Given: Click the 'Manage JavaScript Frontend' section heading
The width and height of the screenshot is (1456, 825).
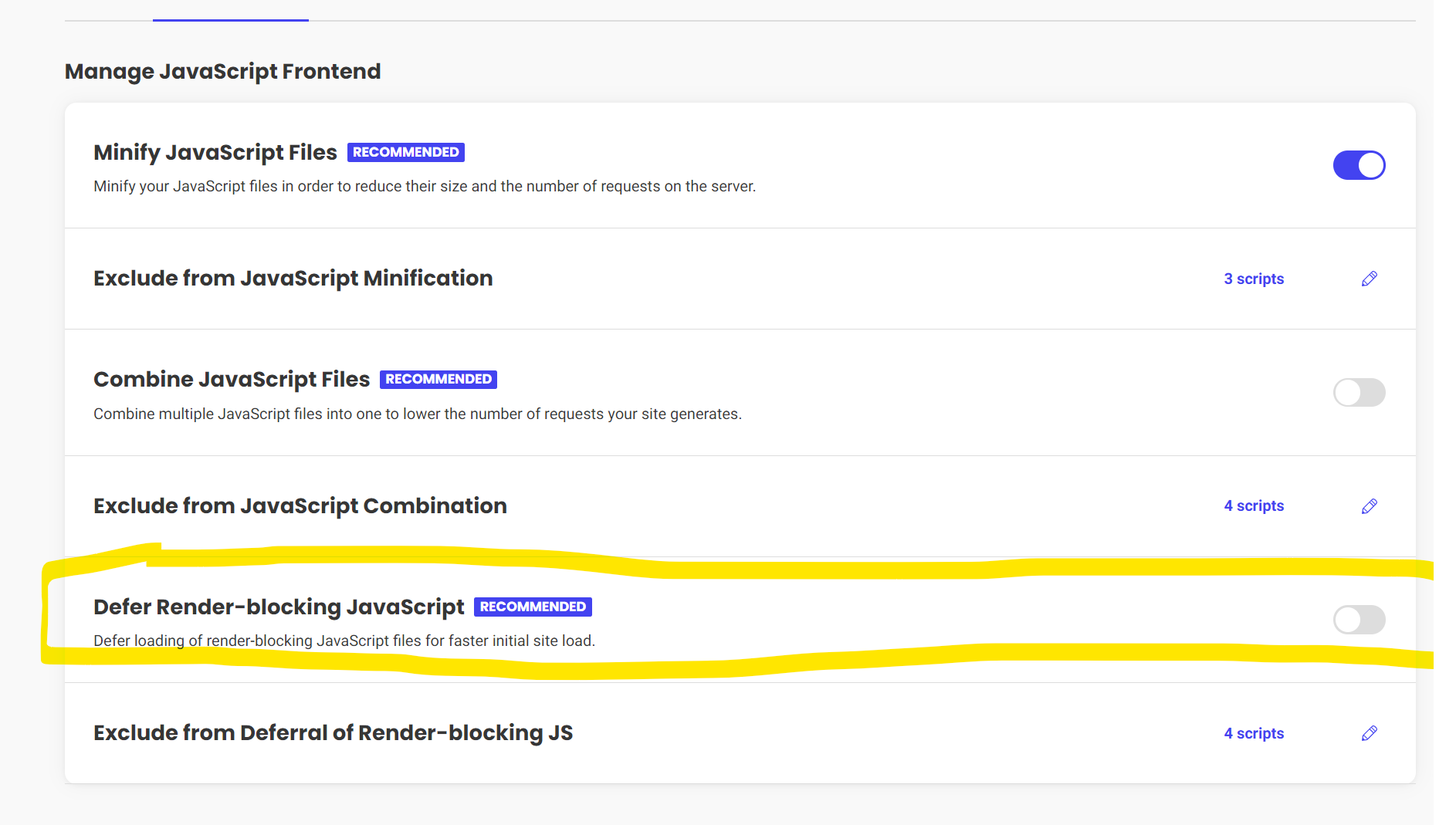Looking at the screenshot, I should (222, 71).
